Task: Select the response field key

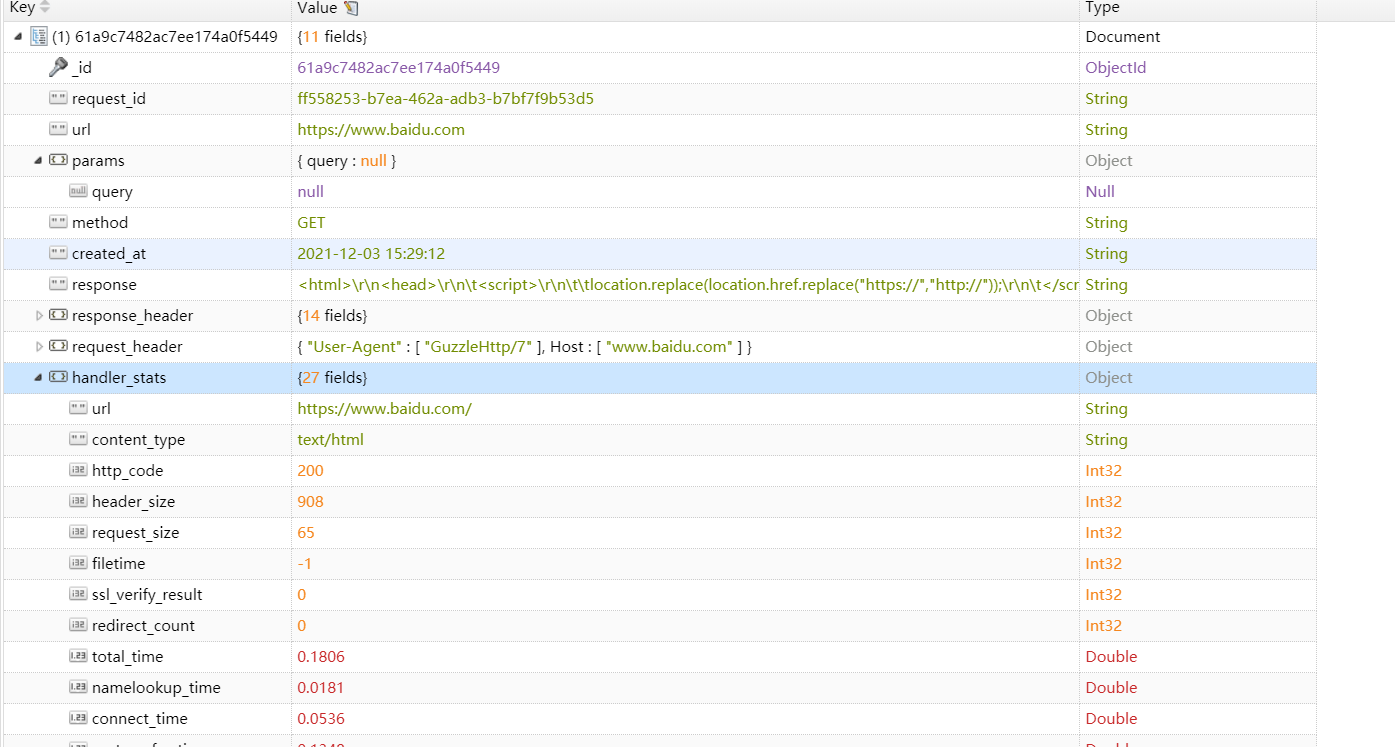Action: [x=104, y=285]
